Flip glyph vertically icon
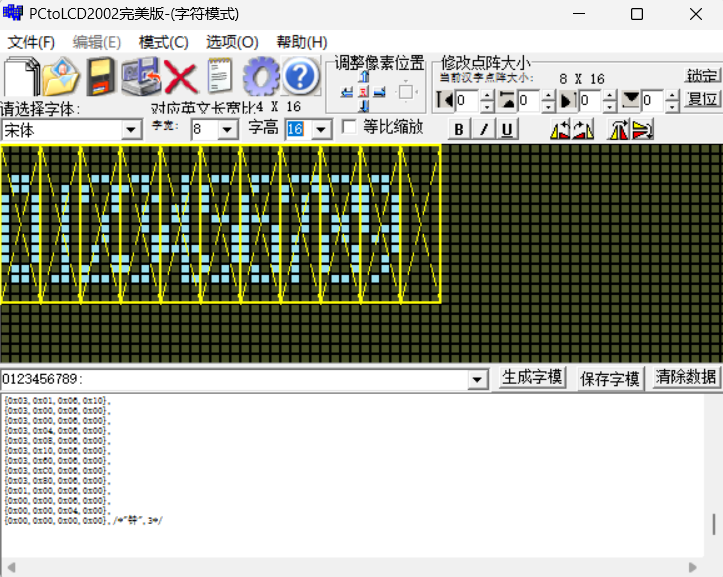Image resolution: width=723 pixels, height=577 pixels. click(642, 129)
